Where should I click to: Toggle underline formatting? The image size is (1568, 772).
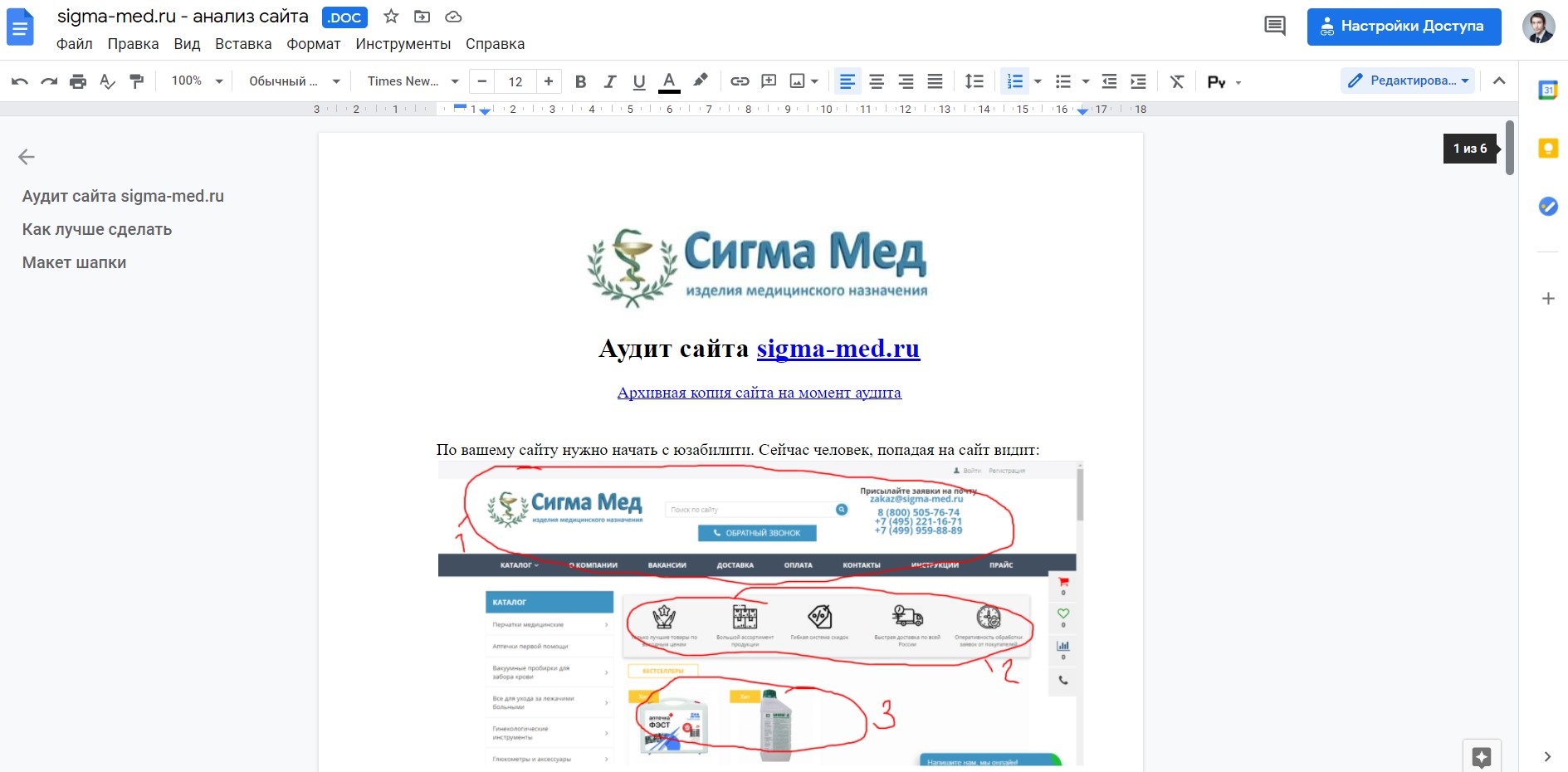point(639,81)
